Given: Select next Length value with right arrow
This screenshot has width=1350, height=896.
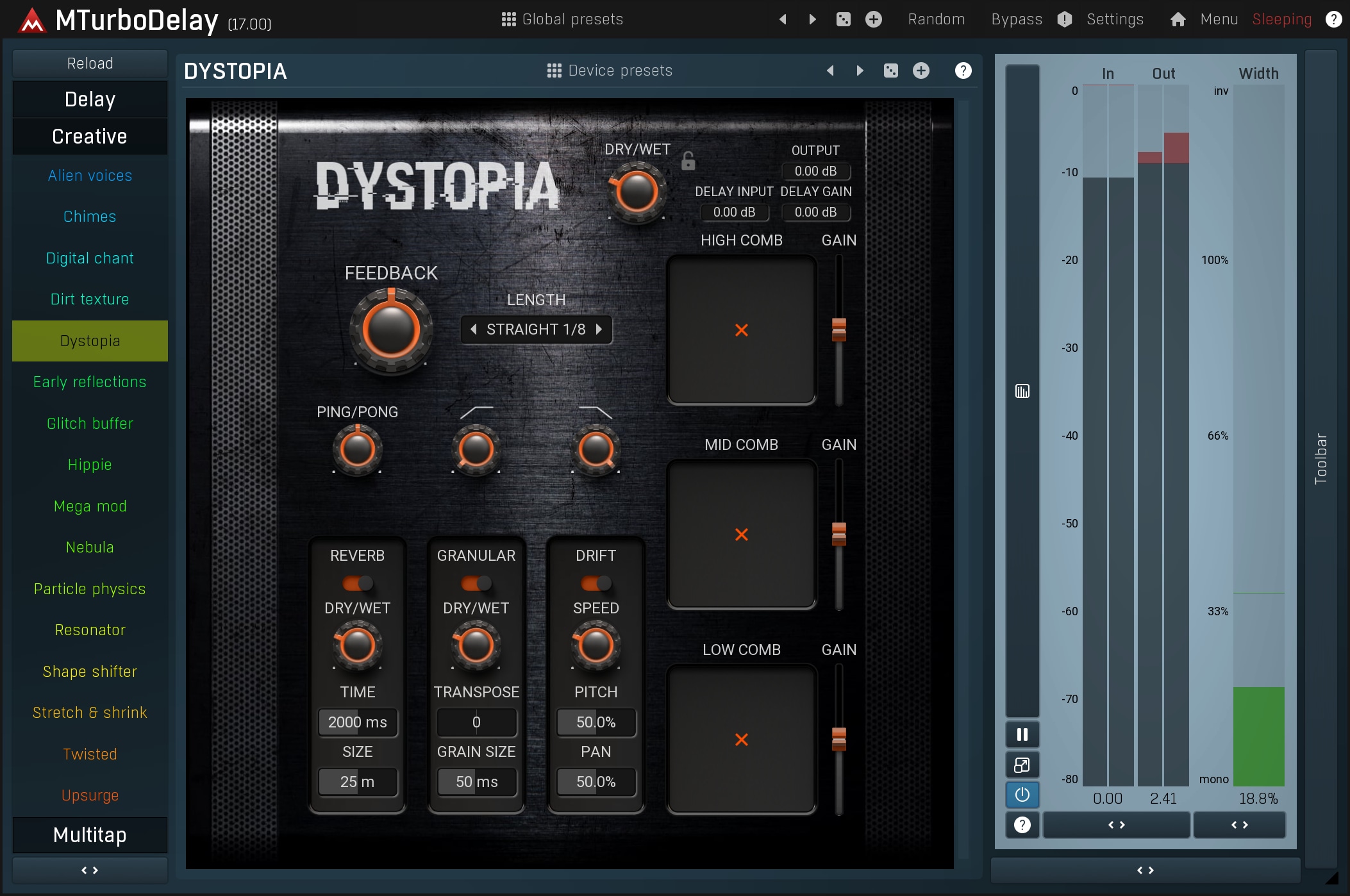Looking at the screenshot, I should [x=599, y=329].
